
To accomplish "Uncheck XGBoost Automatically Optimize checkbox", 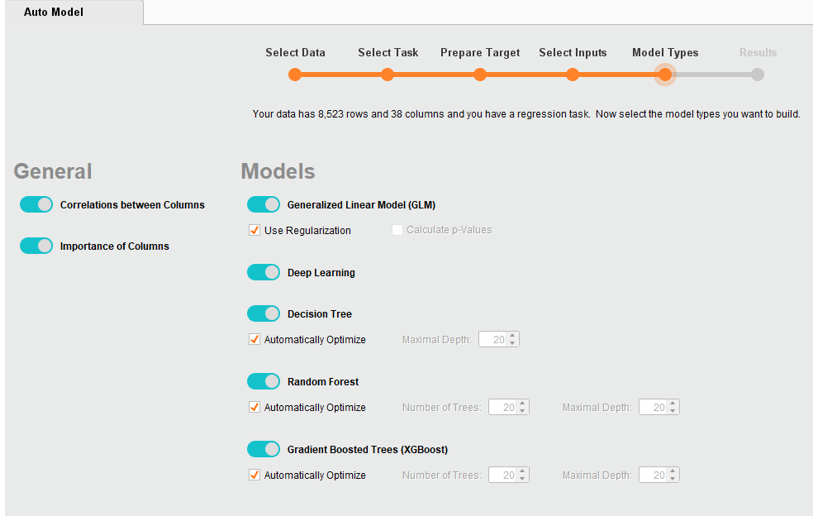I will (254, 475).
